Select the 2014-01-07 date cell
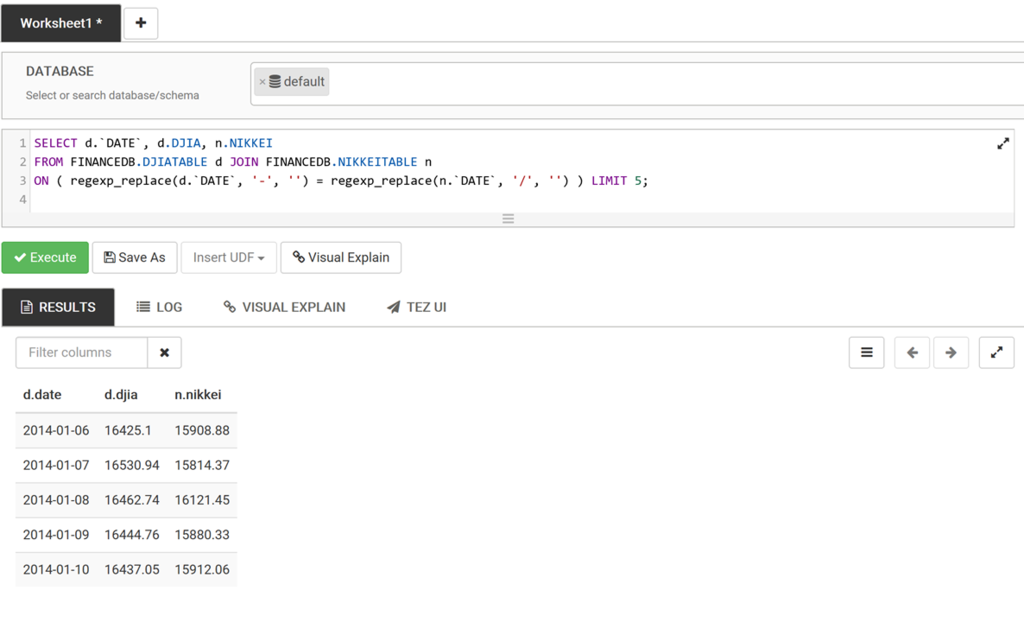Image resolution: width=1024 pixels, height=622 pixels. [x=56, y=465]
